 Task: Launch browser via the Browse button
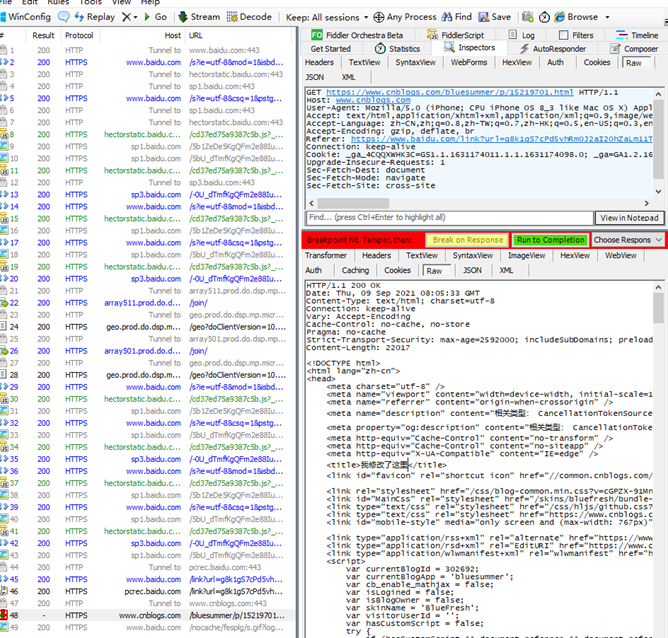576,17
